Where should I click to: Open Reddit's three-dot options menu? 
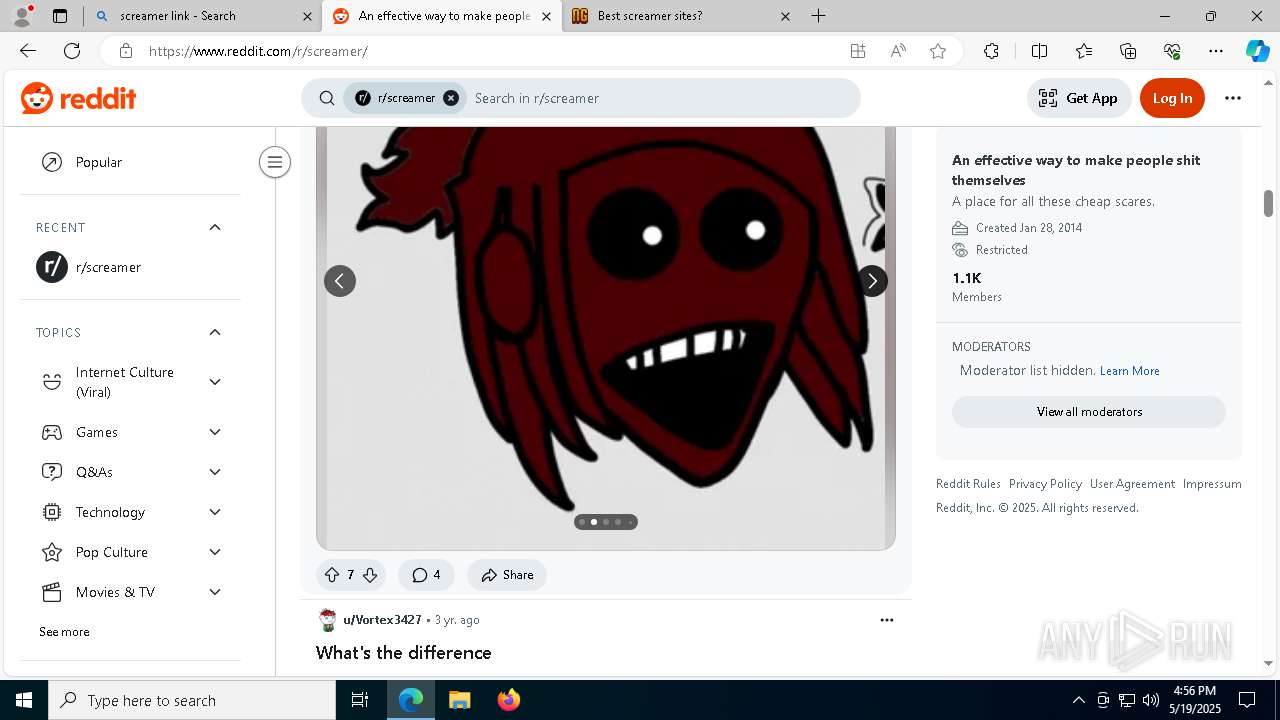pyautogui.click(x=1233, y=98)
